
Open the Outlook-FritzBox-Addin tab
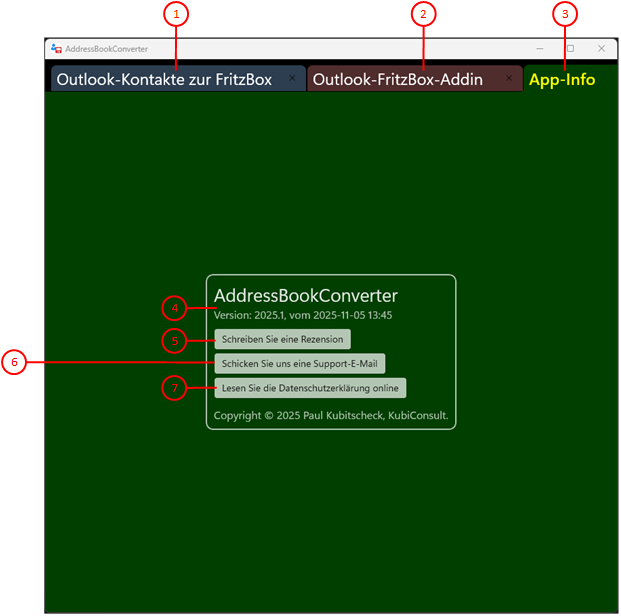(x=398, y=80)
